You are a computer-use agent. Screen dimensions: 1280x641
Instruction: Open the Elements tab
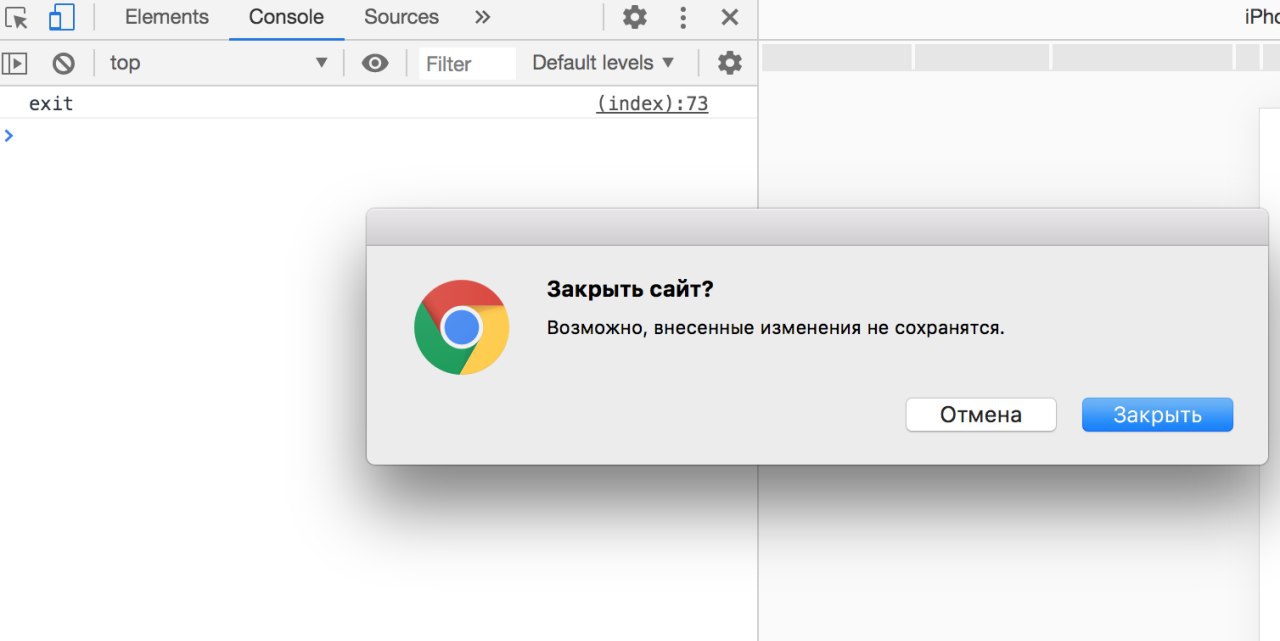click(x=167, y=17)
